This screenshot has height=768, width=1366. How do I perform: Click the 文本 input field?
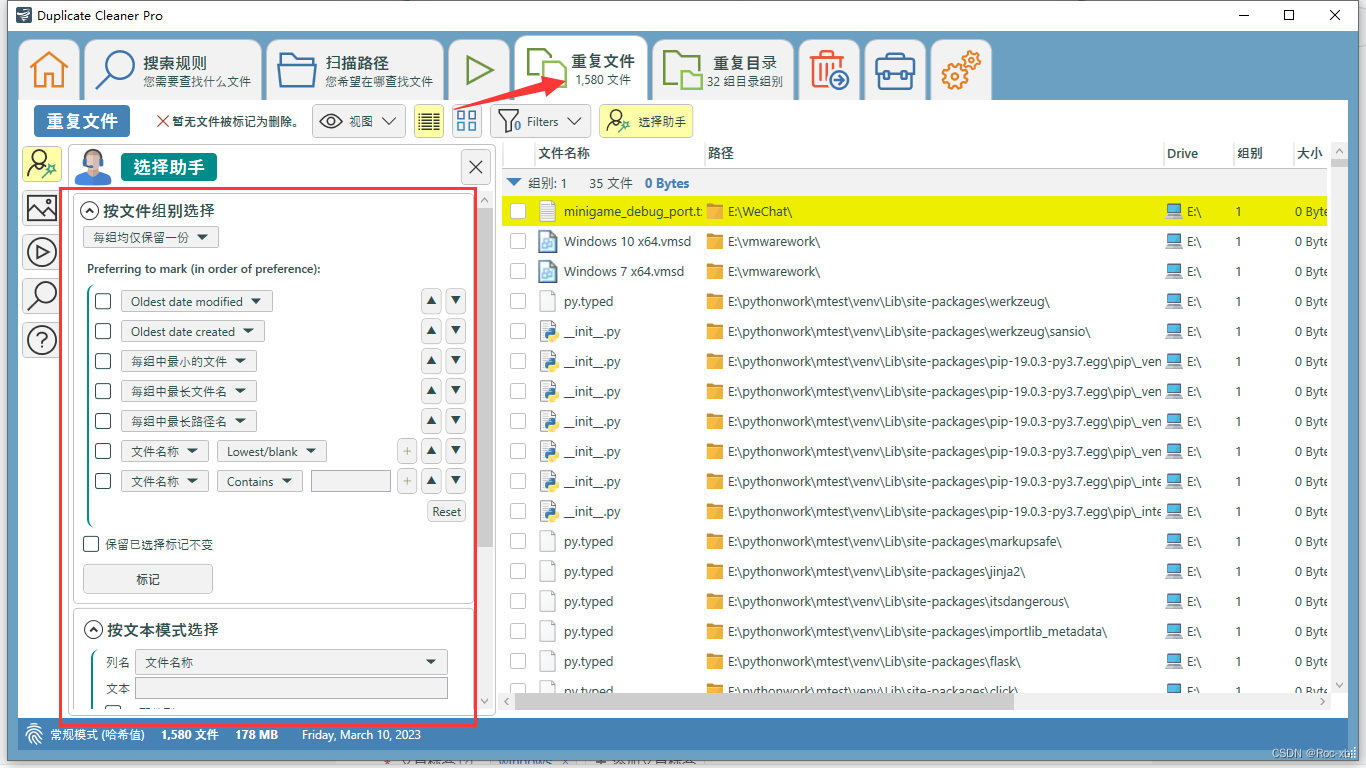coord(291,689)
